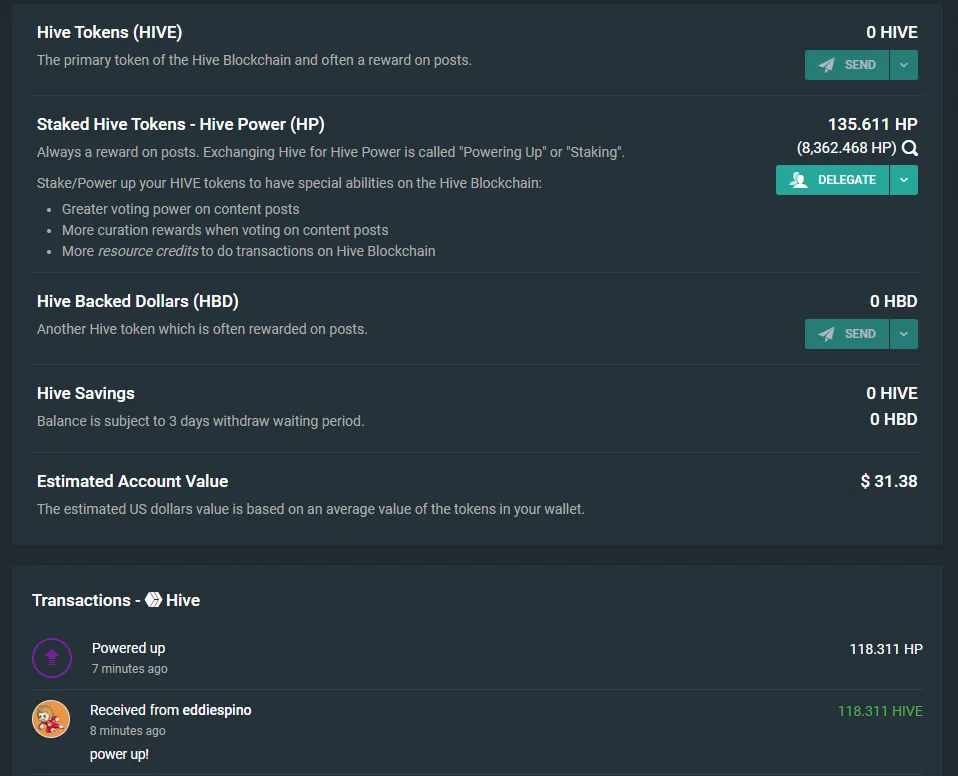The image size is (958, 776).
Task: Click 'Greater voting power on content posts' bullet
Action: (181, 209)
